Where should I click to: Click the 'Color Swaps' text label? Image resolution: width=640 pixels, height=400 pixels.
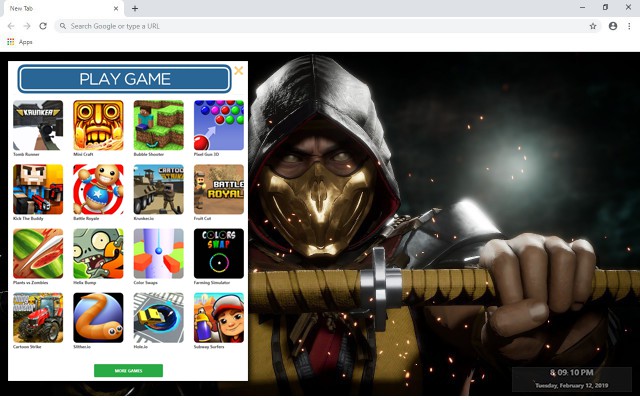[x=146, y=282]
